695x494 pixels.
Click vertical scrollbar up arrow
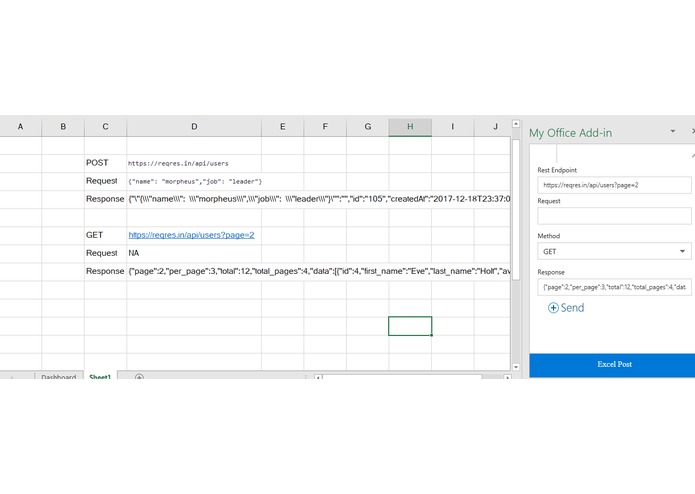(x=516, y=124)
